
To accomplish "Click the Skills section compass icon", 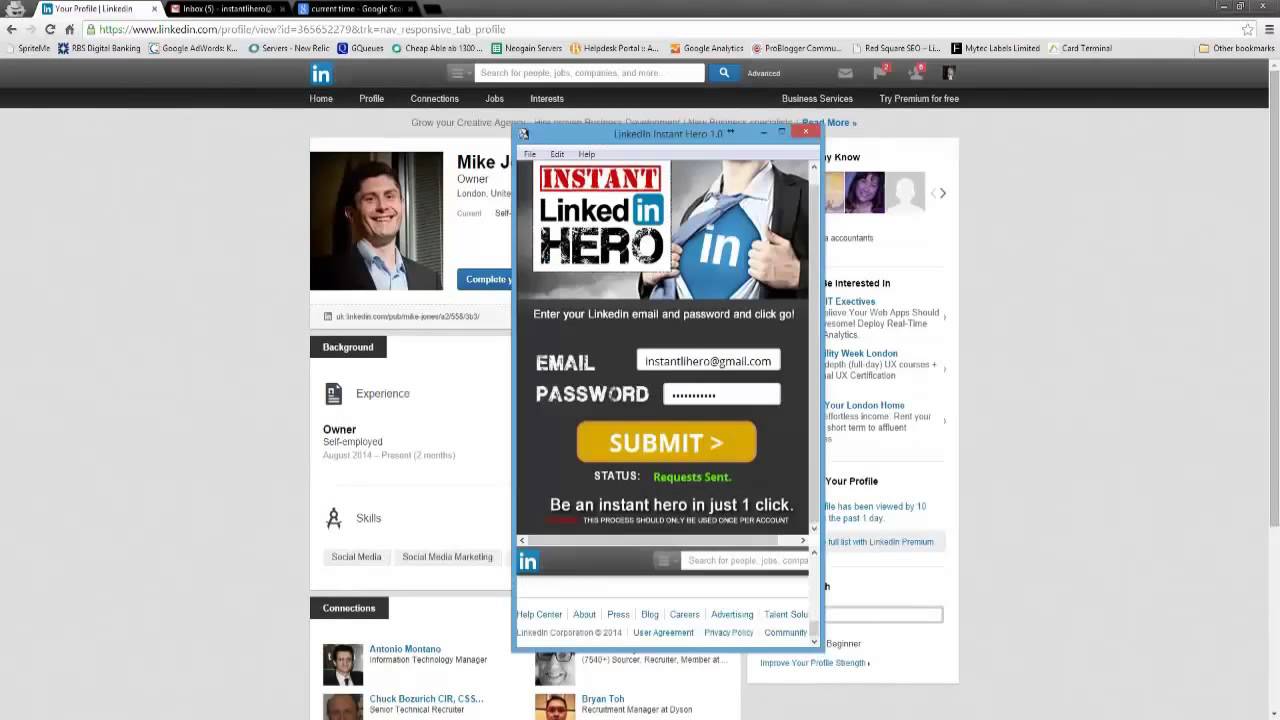I will (x=334, y=518).
